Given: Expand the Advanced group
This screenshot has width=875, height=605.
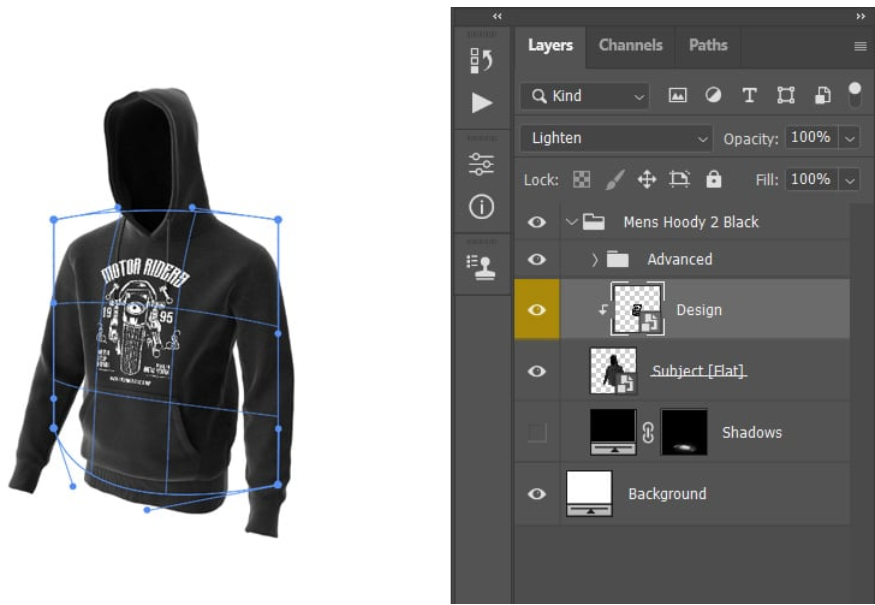Looking at the screenshot, I should click(x=595, y=260).
